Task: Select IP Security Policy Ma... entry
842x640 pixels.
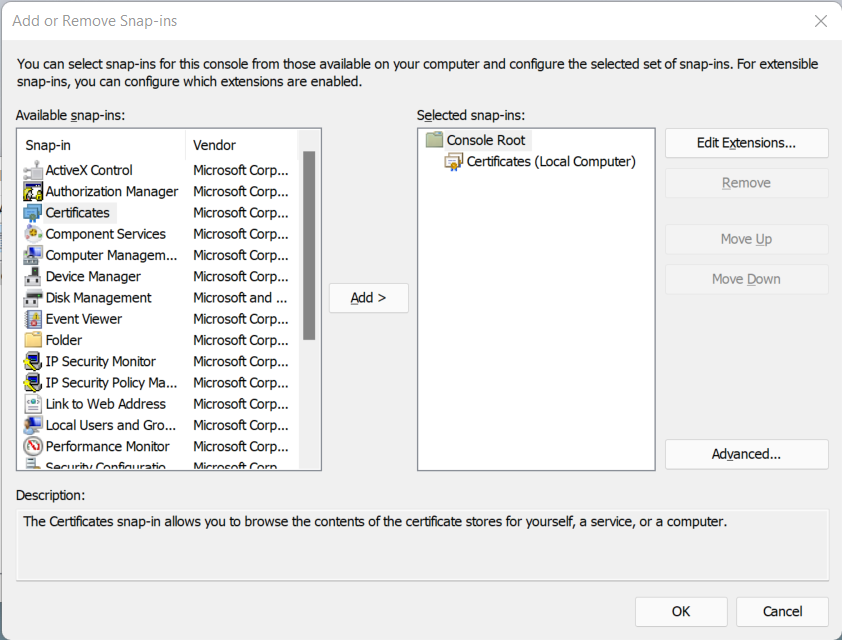Action: click(111, 383)
